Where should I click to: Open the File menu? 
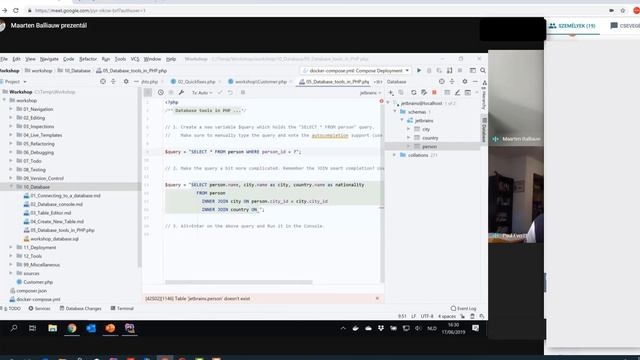[x=4, y=59]
